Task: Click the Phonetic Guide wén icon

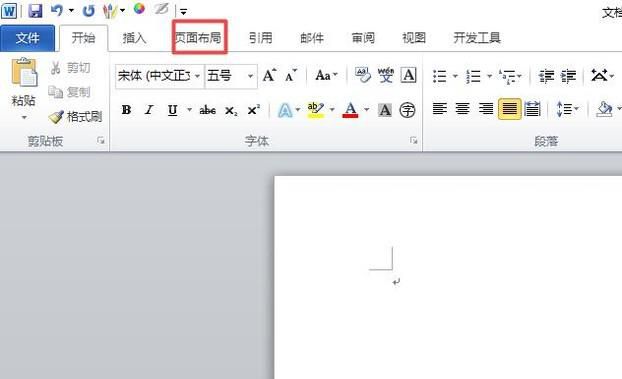Action: click(386, 75)
